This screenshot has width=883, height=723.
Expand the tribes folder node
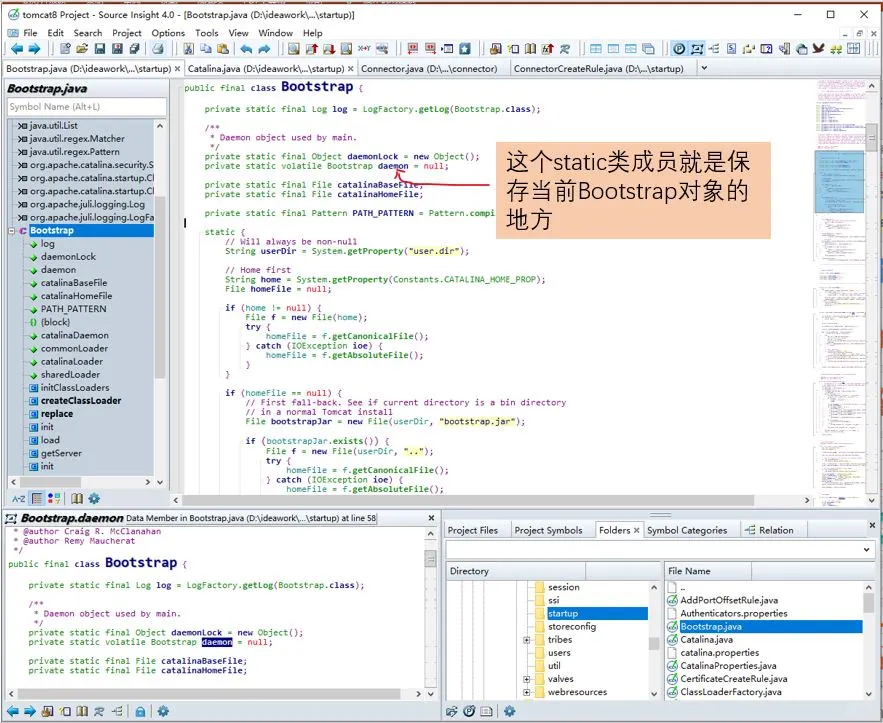coord(527,640)
